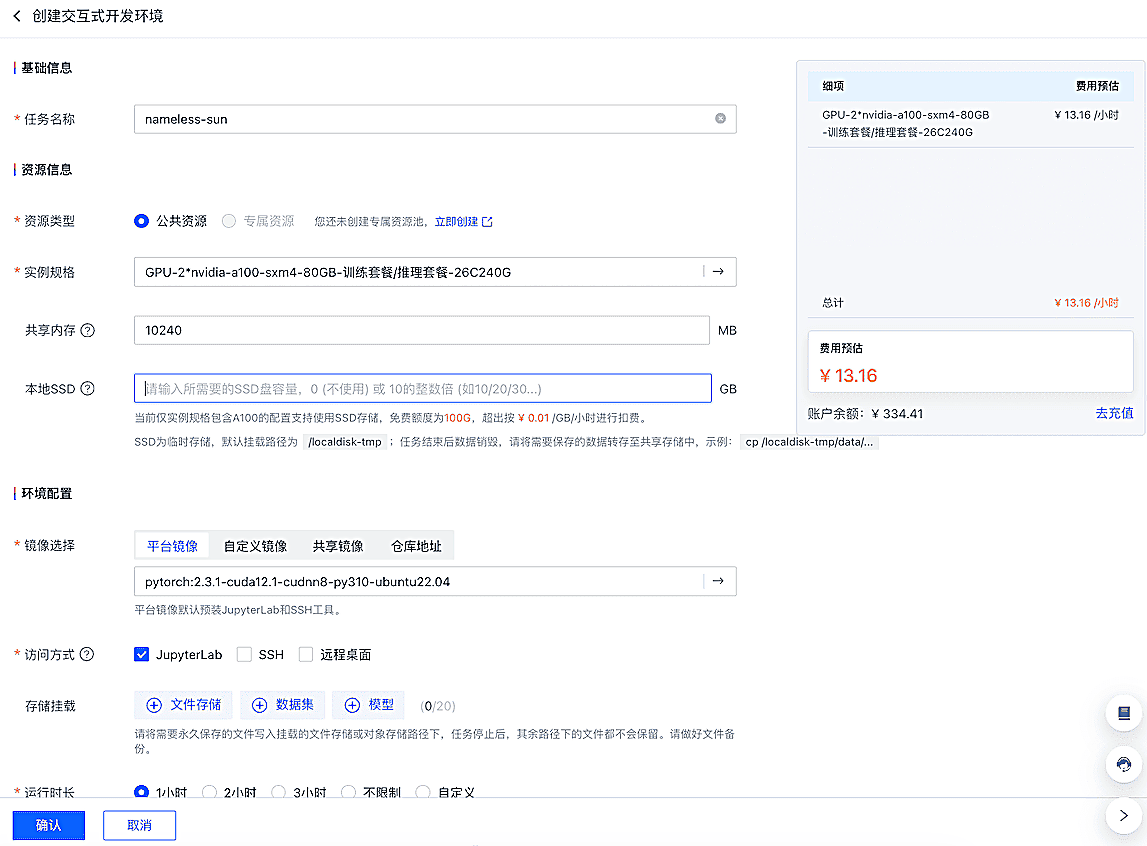This screenshot has height=846, width=1147.
Task: Switch to 自定义镜像 tab
Action: (255, 545)
